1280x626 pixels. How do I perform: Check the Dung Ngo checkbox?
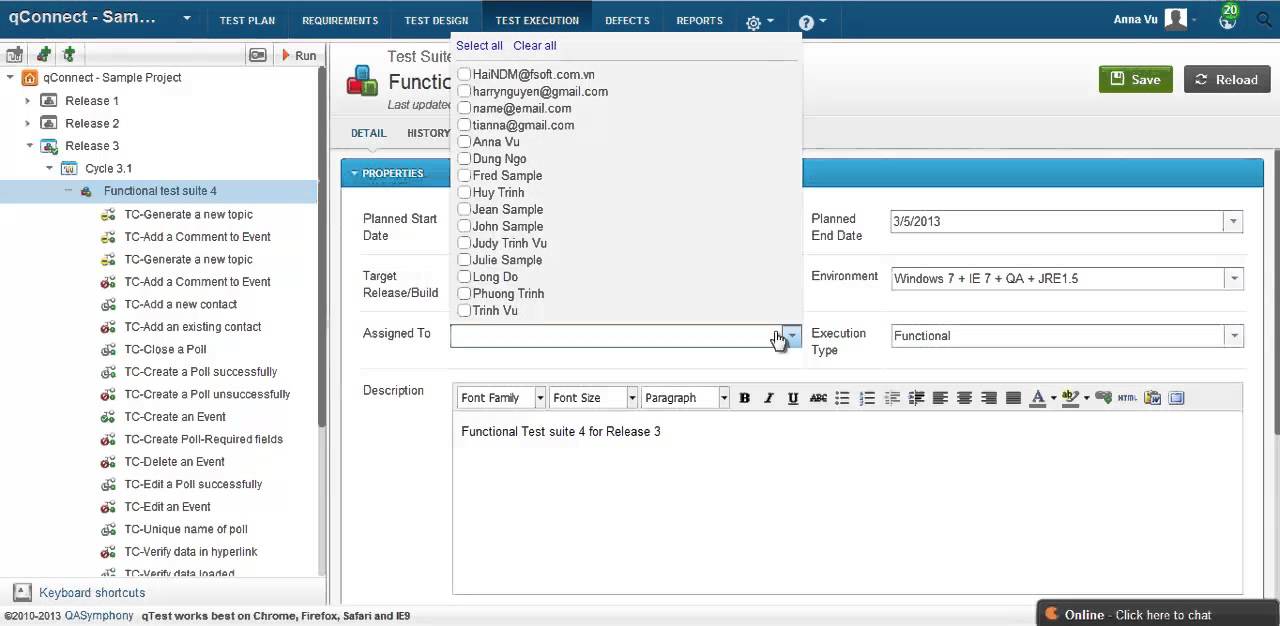[464, 159]
